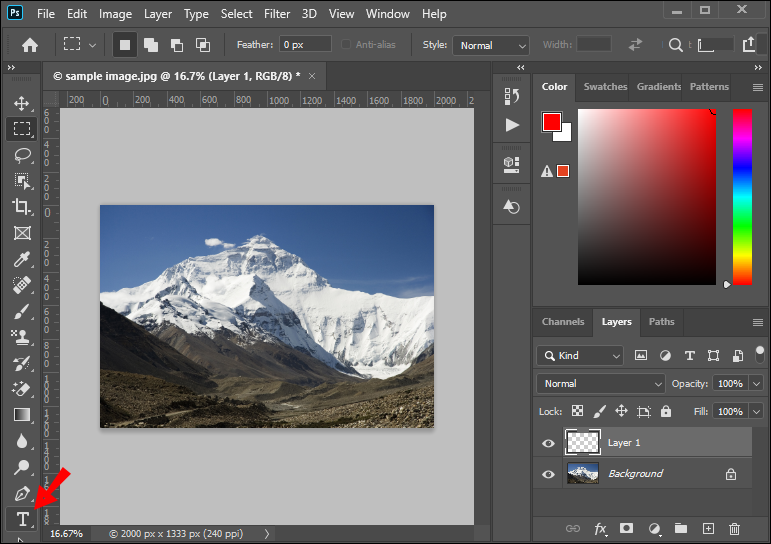Screen dimensions: 771x544
Task: Select the Eyedropper tool
Action: point(21,259)
